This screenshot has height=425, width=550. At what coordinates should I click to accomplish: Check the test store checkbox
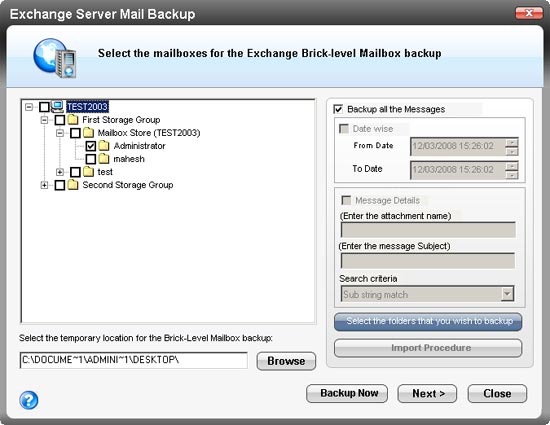(75, 172)
